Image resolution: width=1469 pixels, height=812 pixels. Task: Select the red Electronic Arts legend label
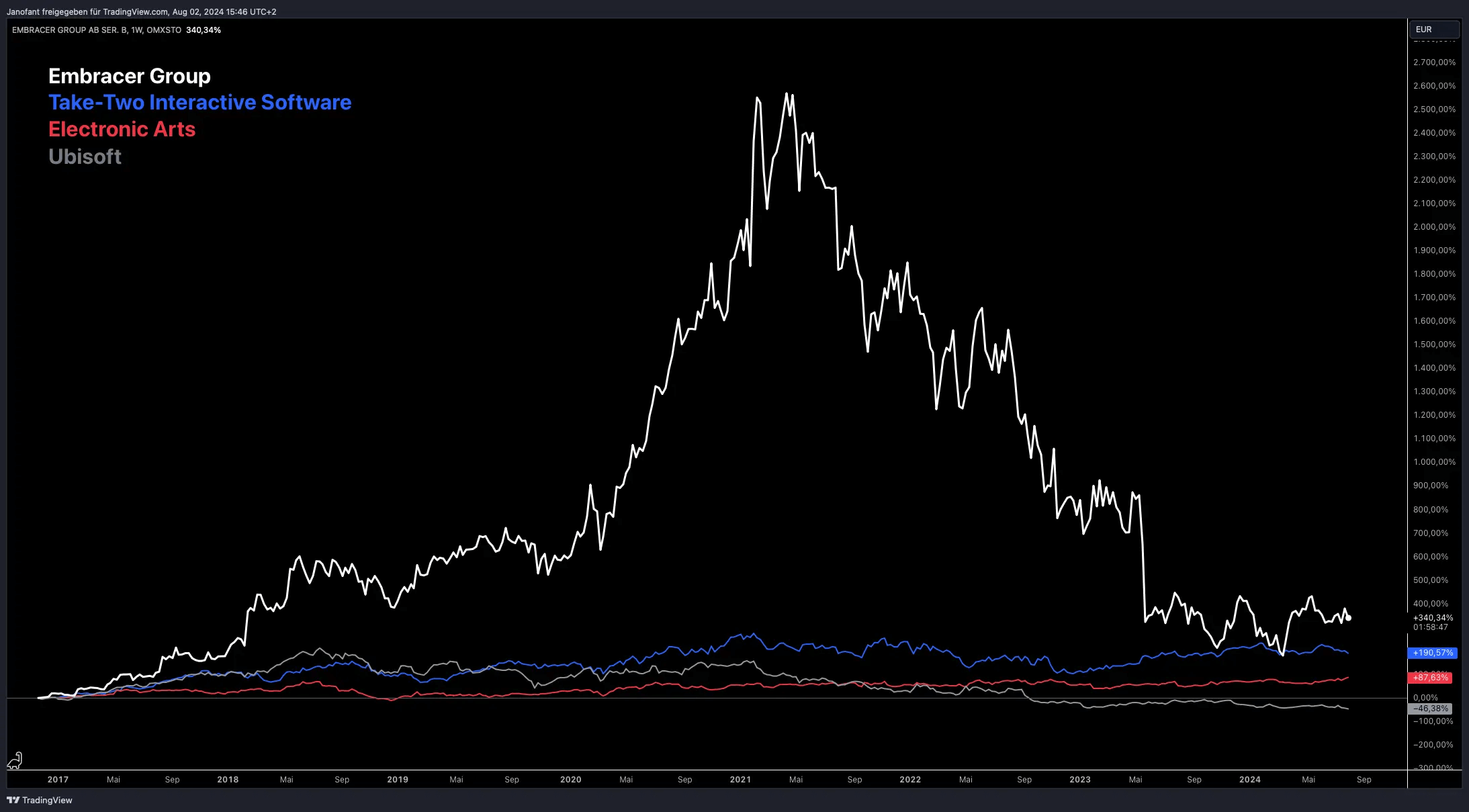(122, 129)
